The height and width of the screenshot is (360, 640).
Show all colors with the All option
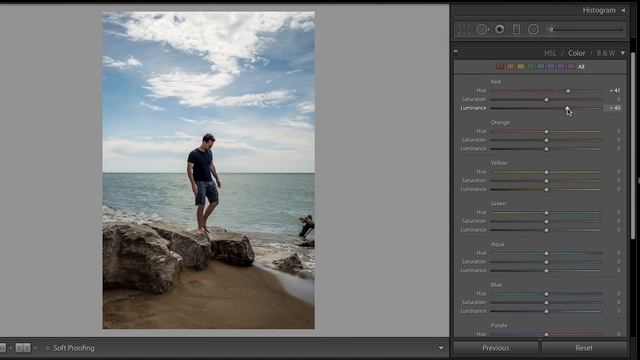pyautogui.click(x=581, y=67)
